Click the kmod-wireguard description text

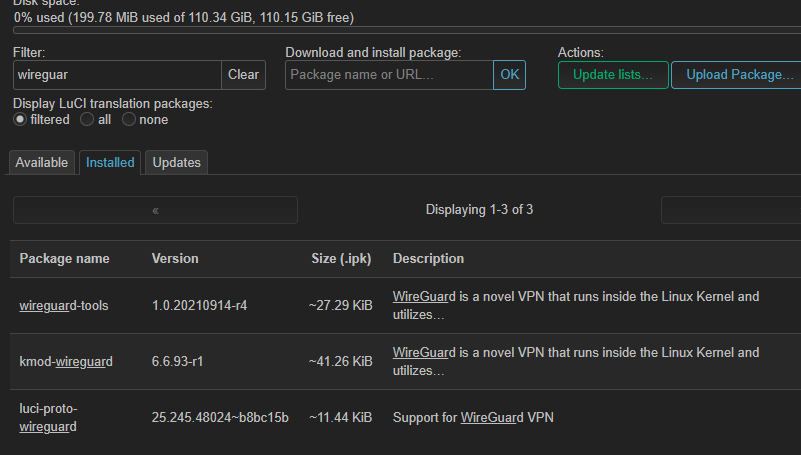click(x=576, y=362)
